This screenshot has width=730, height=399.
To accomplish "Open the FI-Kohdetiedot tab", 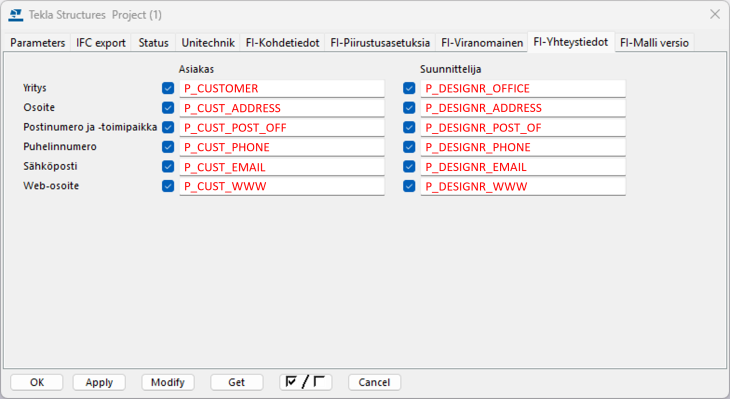I will tap(282, 43).
